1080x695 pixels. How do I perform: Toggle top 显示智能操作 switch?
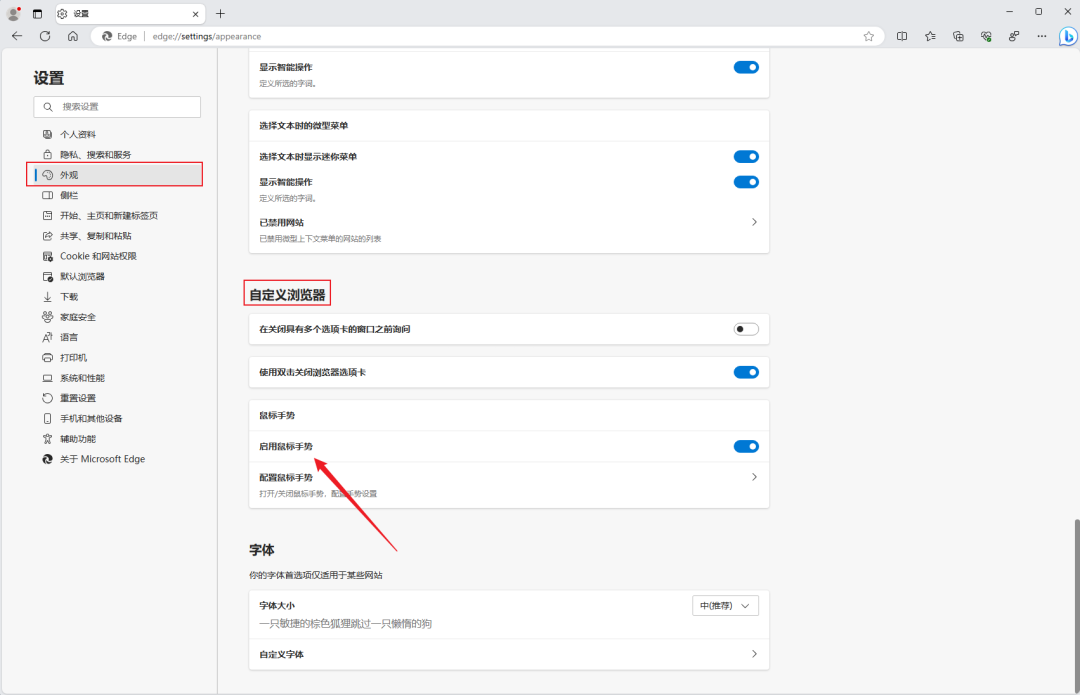coord(746,68)
